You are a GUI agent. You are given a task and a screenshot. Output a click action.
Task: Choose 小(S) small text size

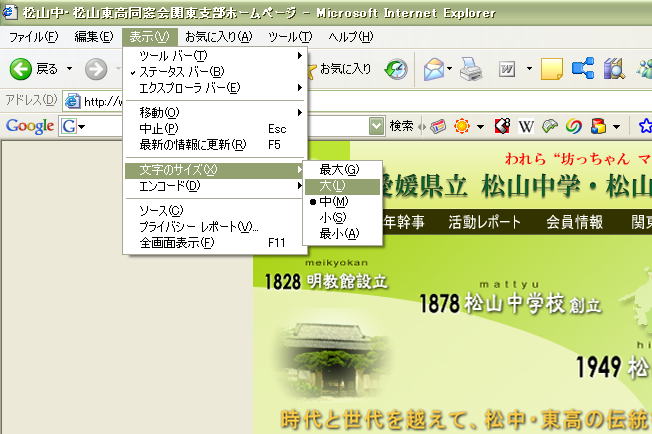click(x=342, y=218)
